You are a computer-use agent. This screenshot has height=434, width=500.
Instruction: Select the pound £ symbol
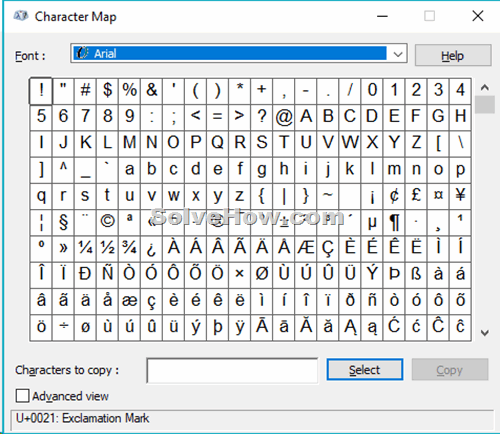tap(416, 196)
